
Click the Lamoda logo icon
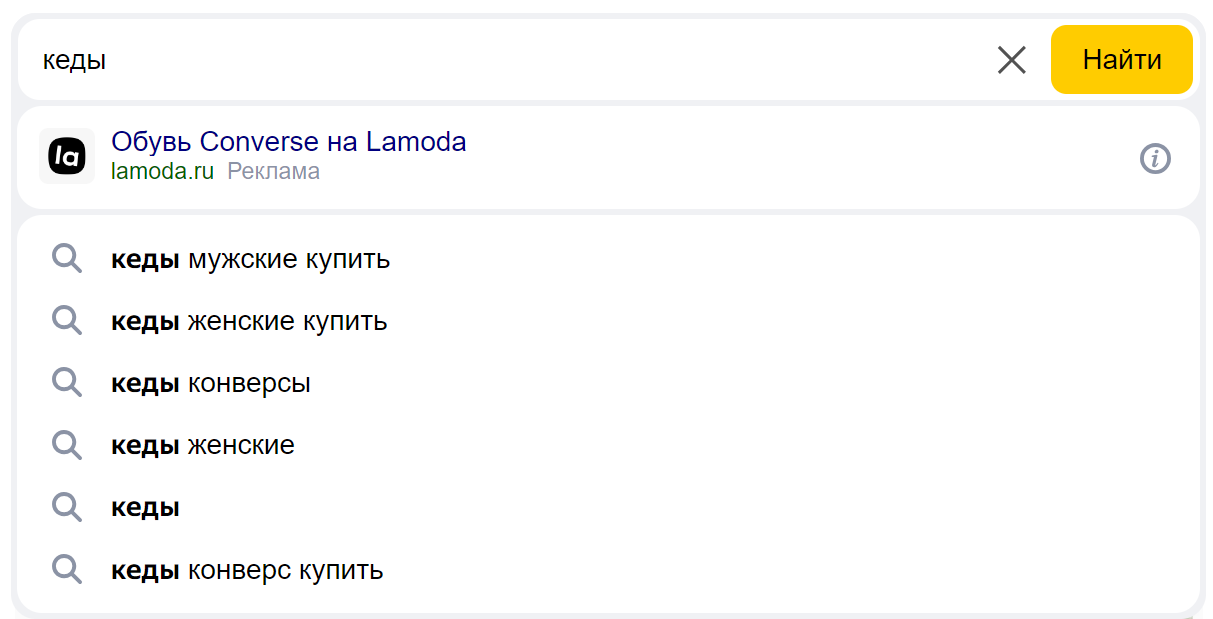point(67,156)
